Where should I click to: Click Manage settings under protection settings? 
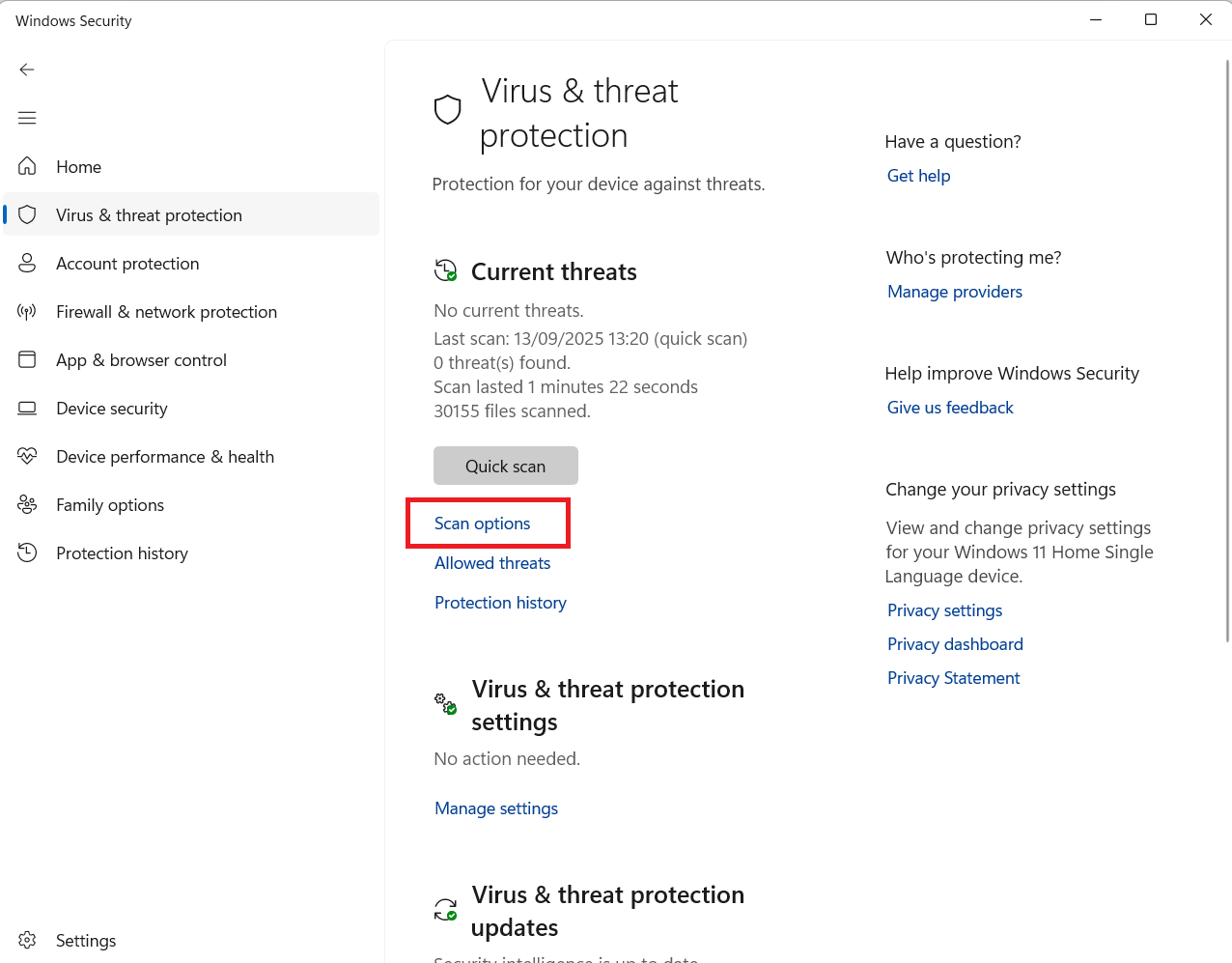coord(495,808)
